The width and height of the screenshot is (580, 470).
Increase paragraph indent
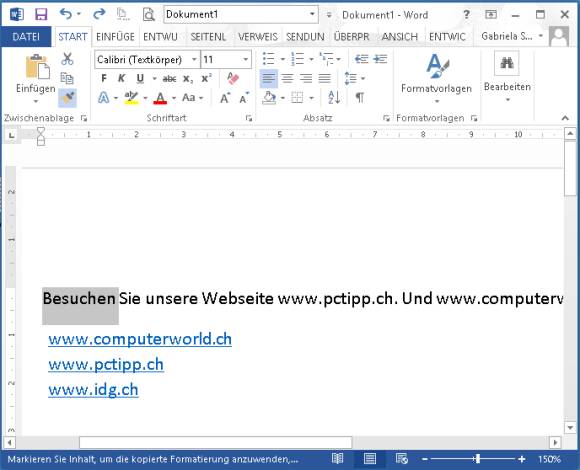click(380, 59)
